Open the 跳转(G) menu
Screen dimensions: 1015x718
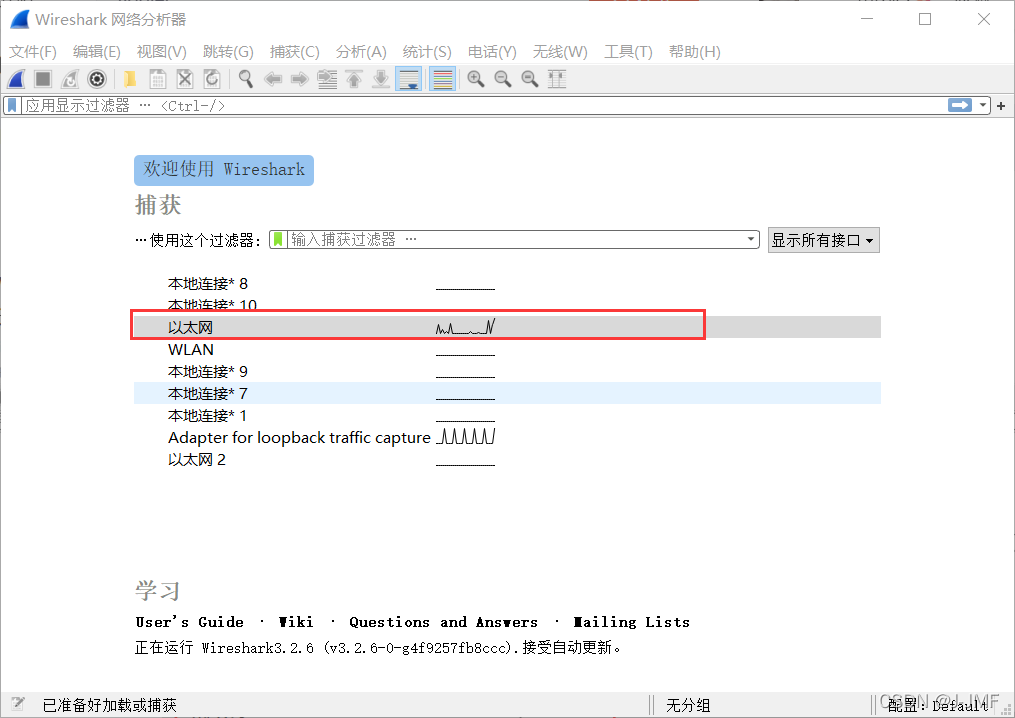tap(228, 52)
